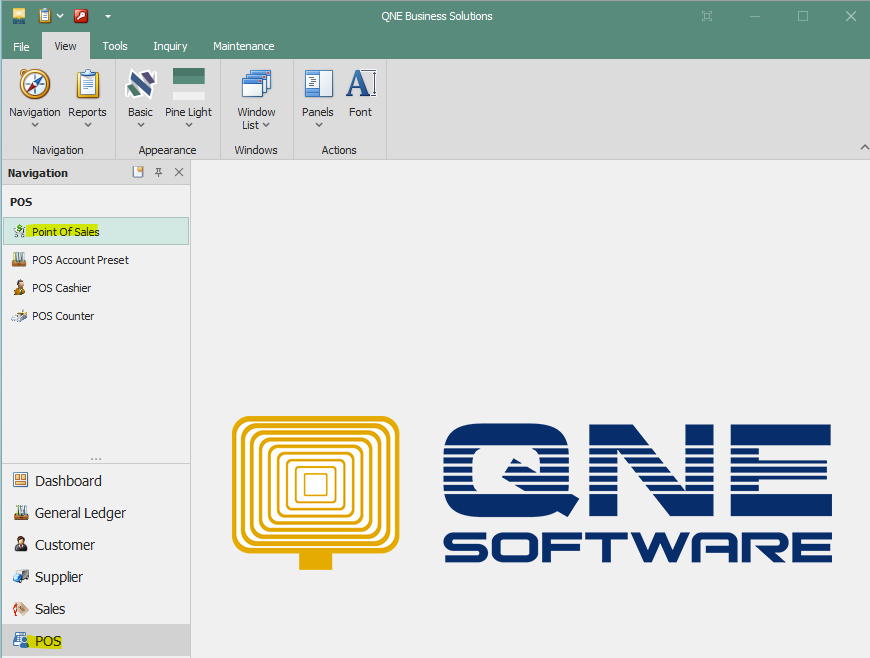Image resolution: width=870 pixels, height=658 pixels.
Task: Select POS Account Preset
Action: pyautogui.click(x=96, y=260)
